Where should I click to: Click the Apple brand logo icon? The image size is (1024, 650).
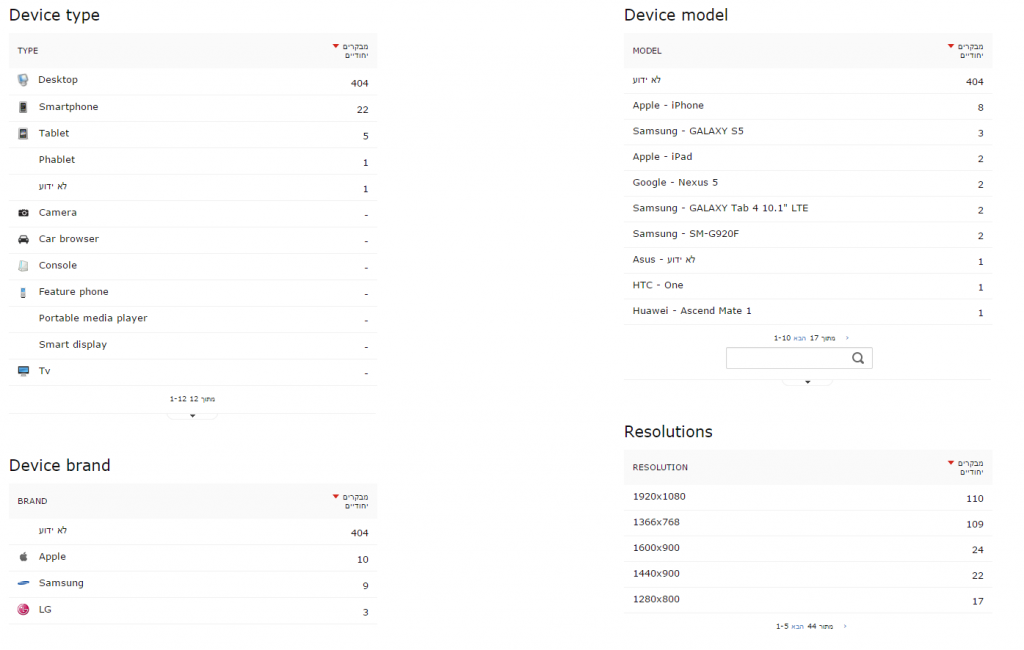[24, 557]
